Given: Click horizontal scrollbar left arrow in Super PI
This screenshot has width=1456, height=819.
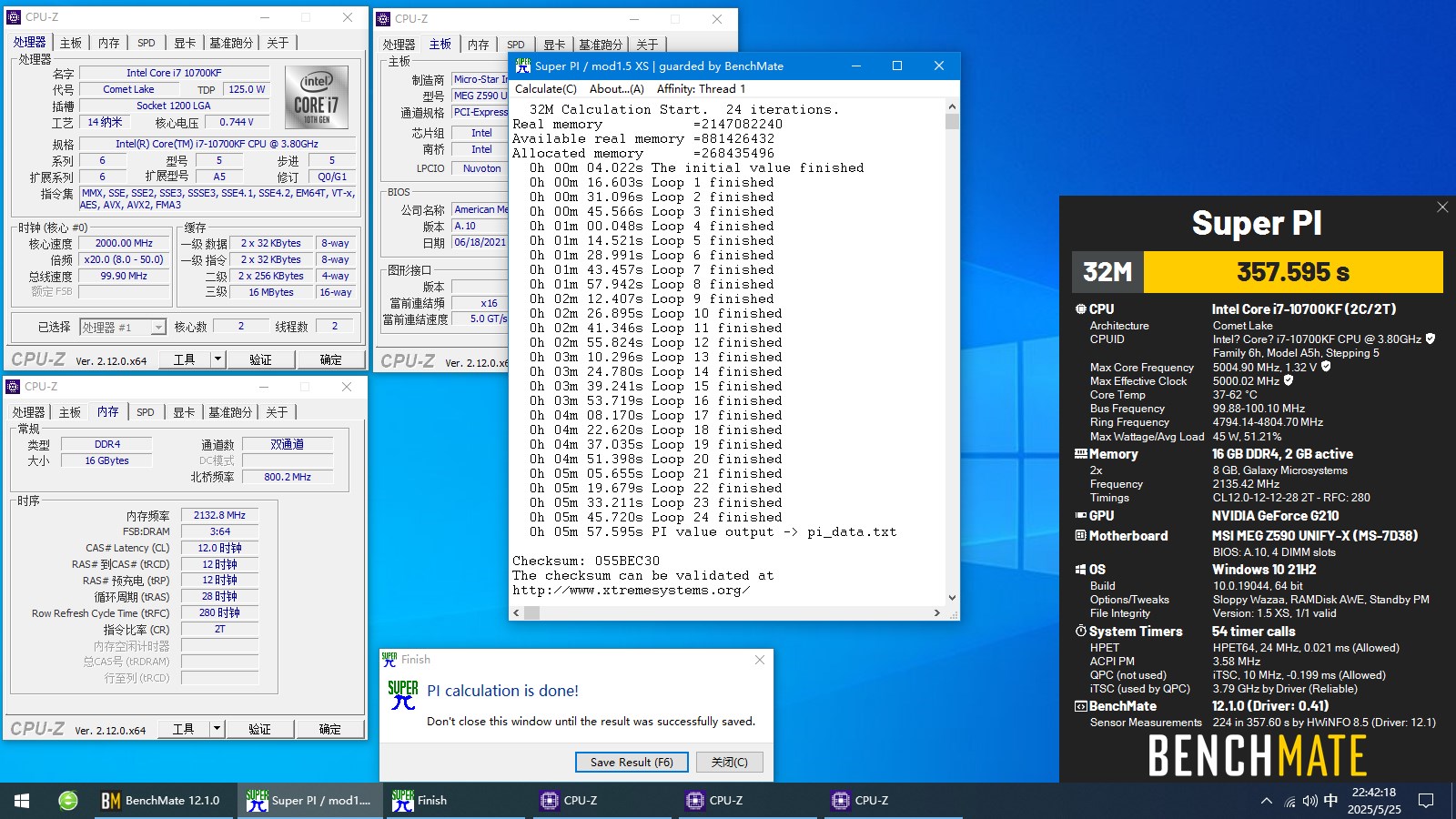Looking at the screenshot, I should click(x=517, y=613).
